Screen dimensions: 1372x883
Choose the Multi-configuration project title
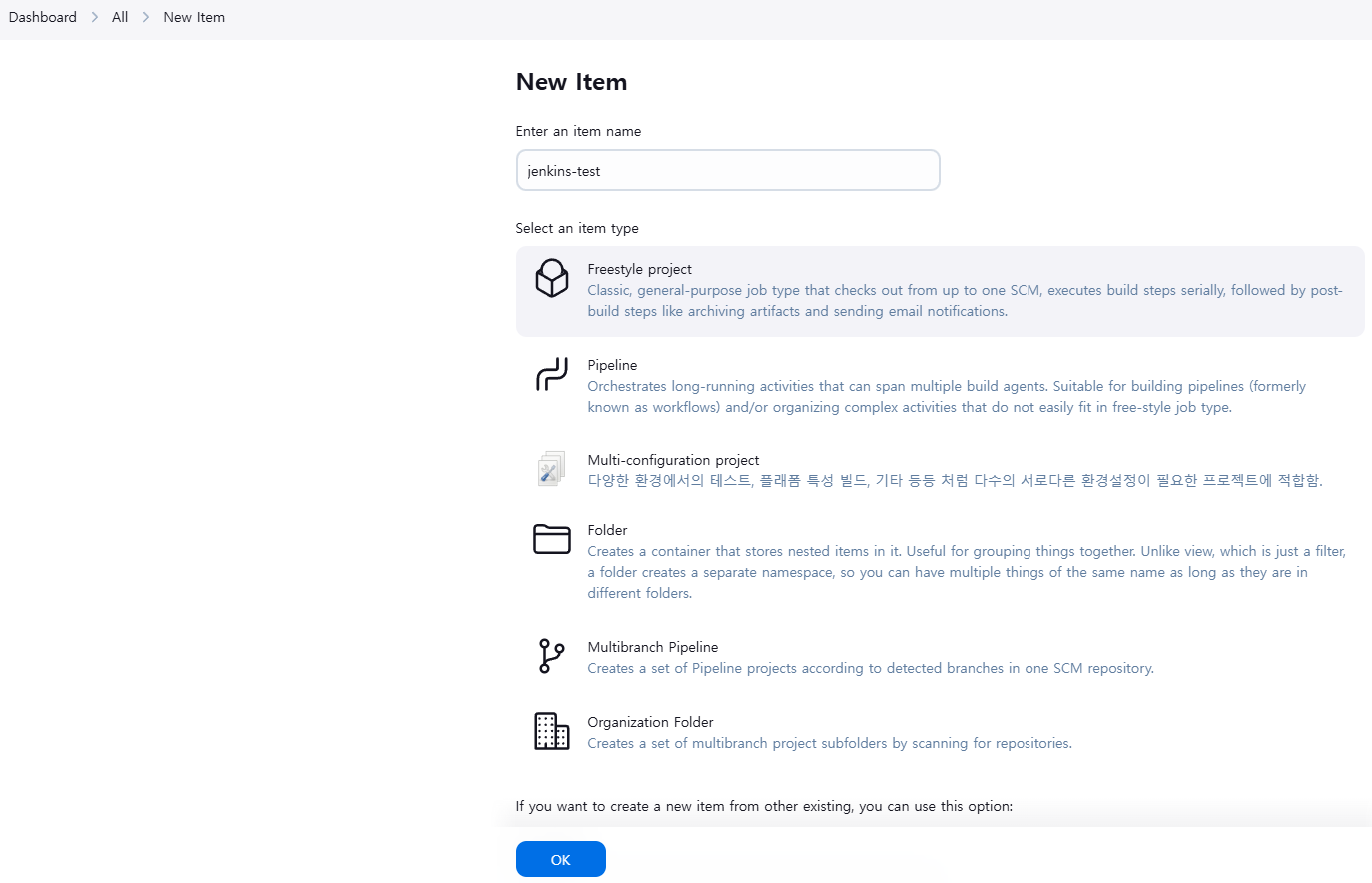673,460
